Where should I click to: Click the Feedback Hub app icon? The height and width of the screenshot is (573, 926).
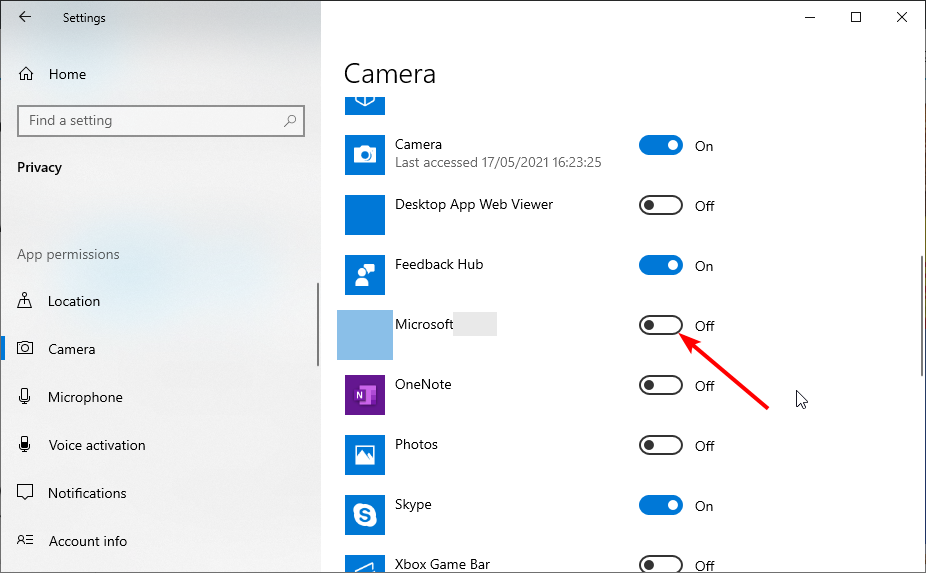(x=365, y=274)
